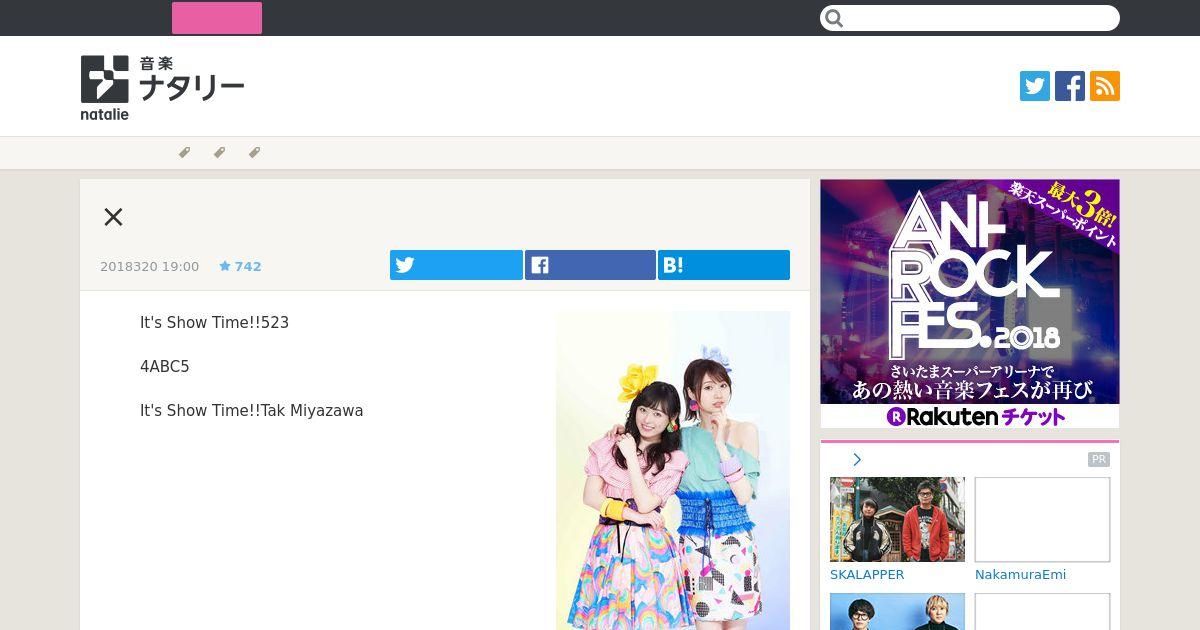This screenshot has height=630, width=1200.
Task: Click the star count 742
Action: pos(240,266)
